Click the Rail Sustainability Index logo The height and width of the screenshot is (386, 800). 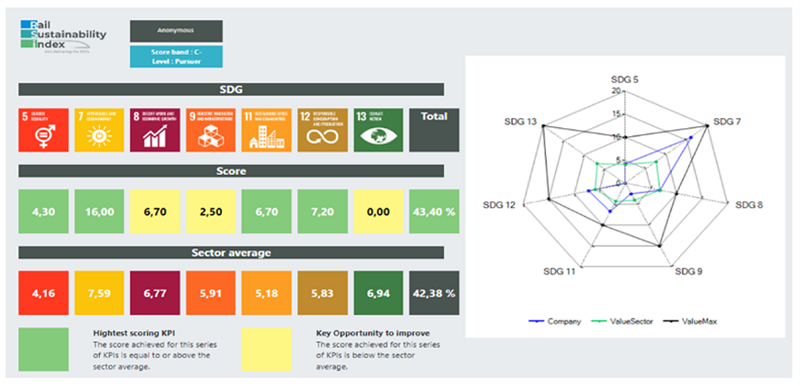[63, 36]
